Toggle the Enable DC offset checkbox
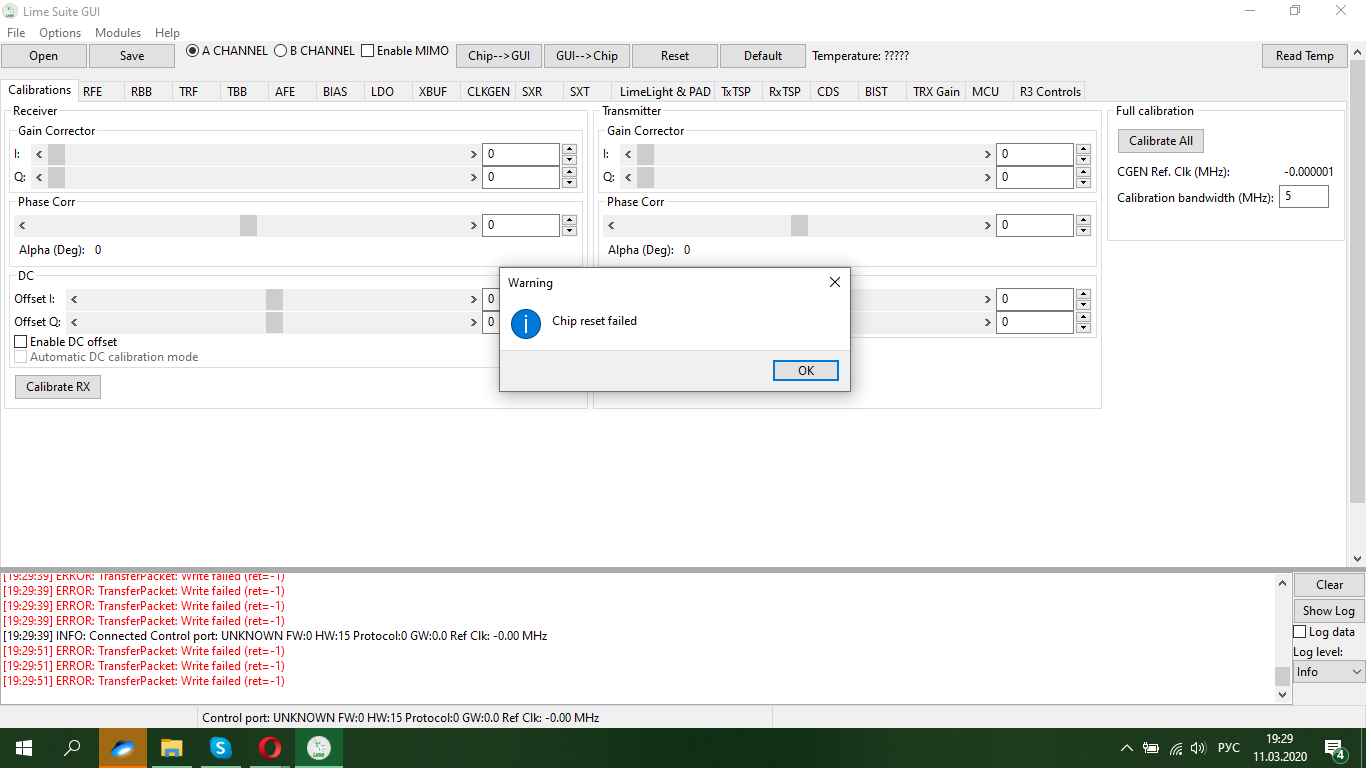 [x=66, y=342]
